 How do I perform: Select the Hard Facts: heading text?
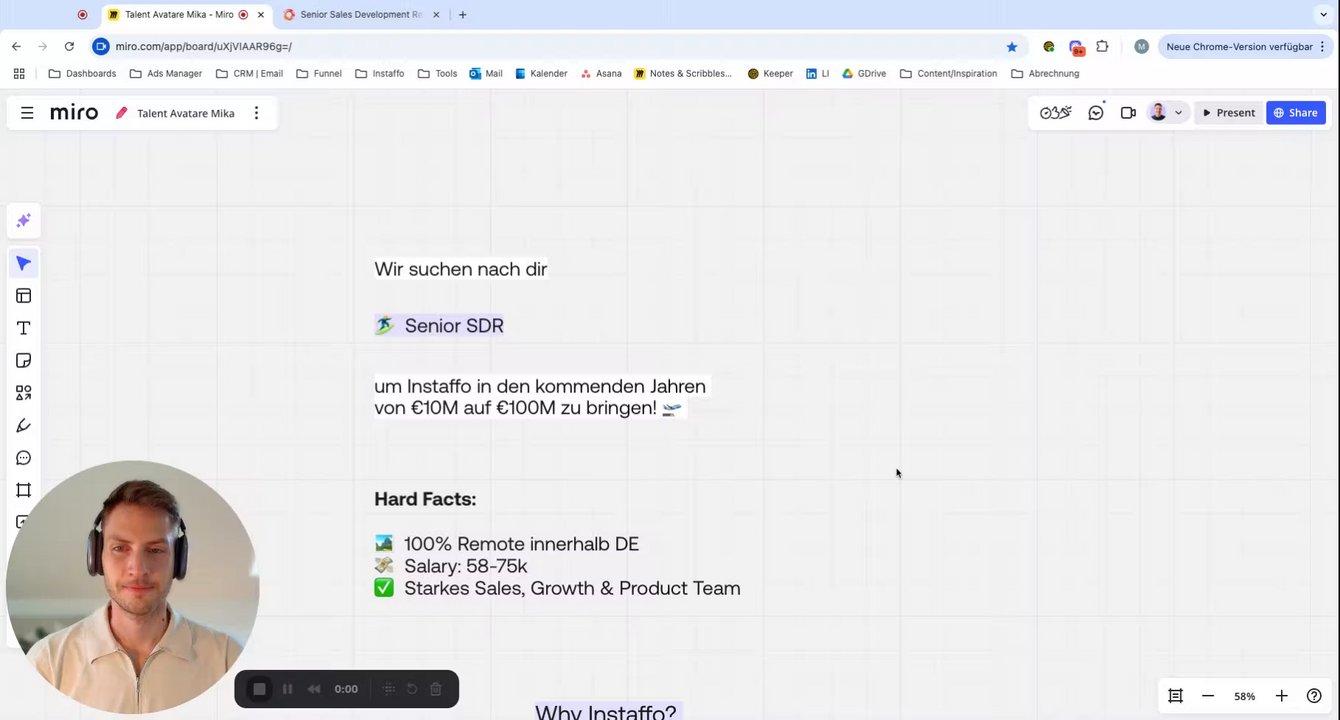tap(425, 499)
